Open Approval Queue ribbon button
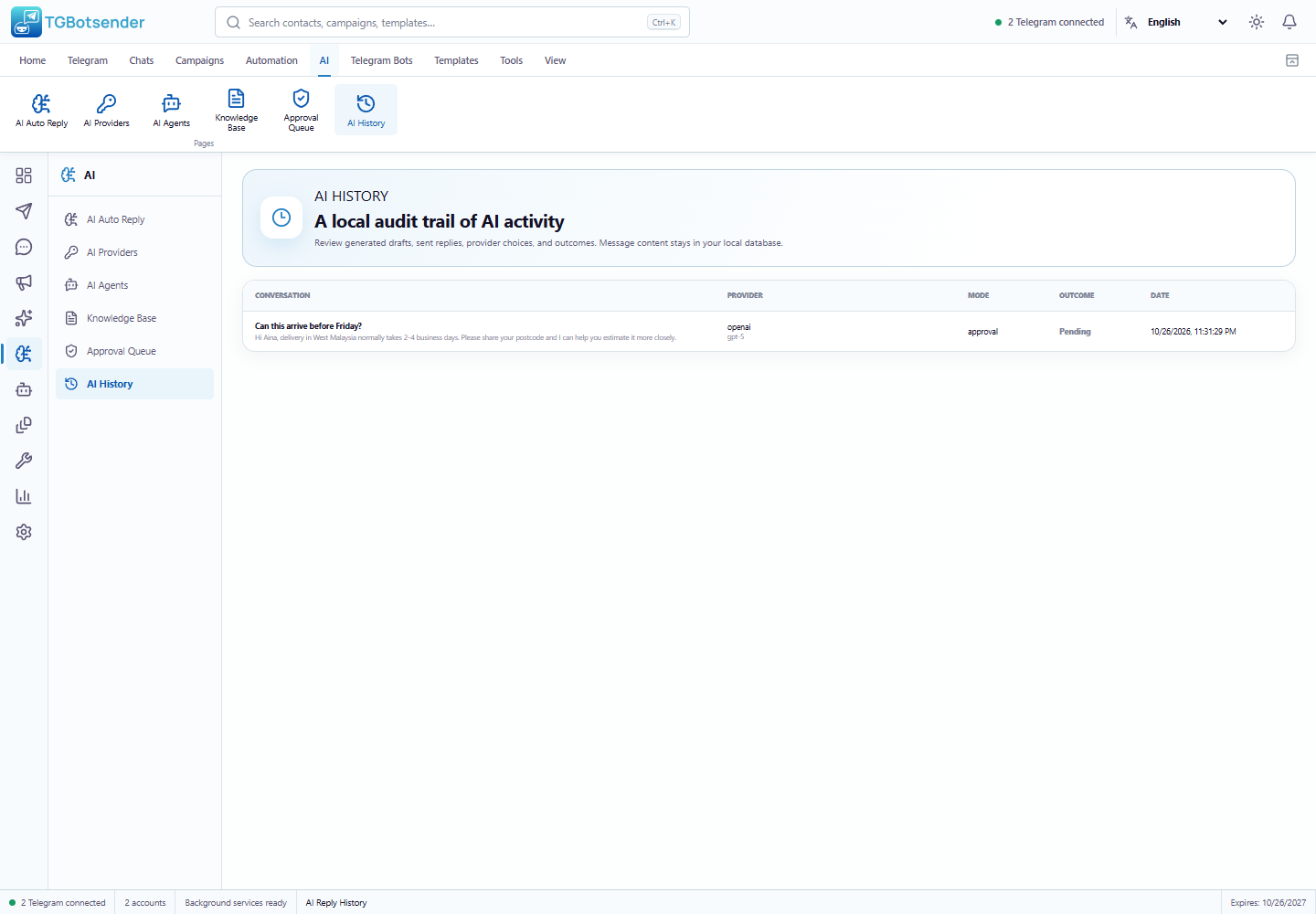 tap(301, 110)
